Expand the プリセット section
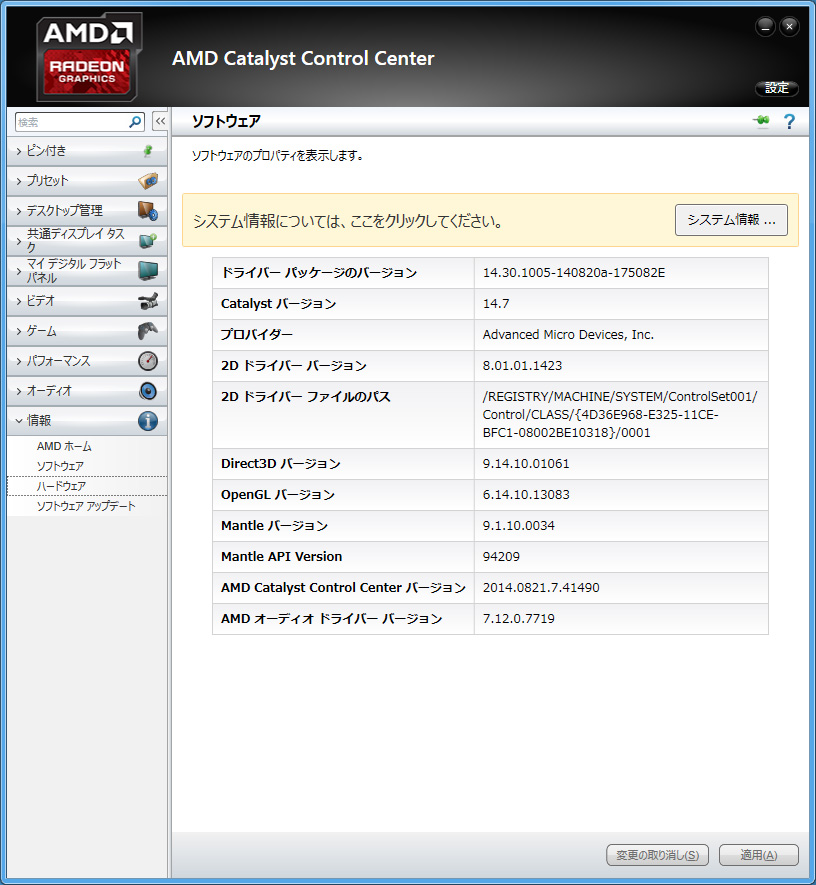The height and width of the screenshot is (885, 816). (87, 181)
